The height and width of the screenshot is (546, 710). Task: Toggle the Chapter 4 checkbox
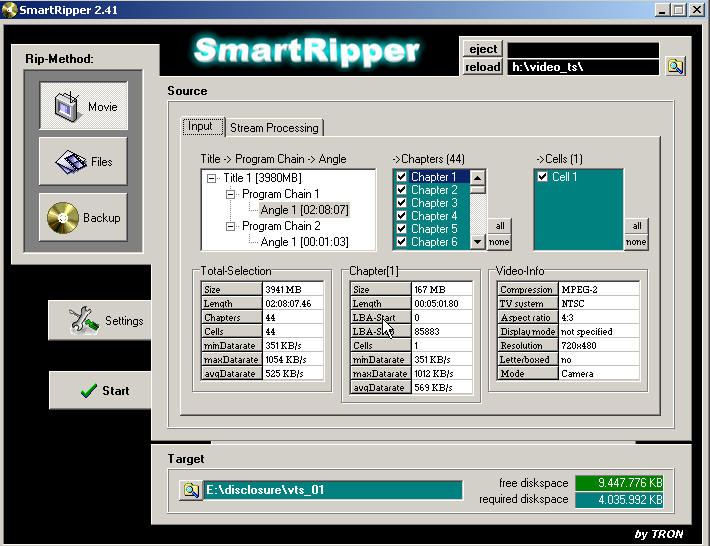click(x=401, y=216)
